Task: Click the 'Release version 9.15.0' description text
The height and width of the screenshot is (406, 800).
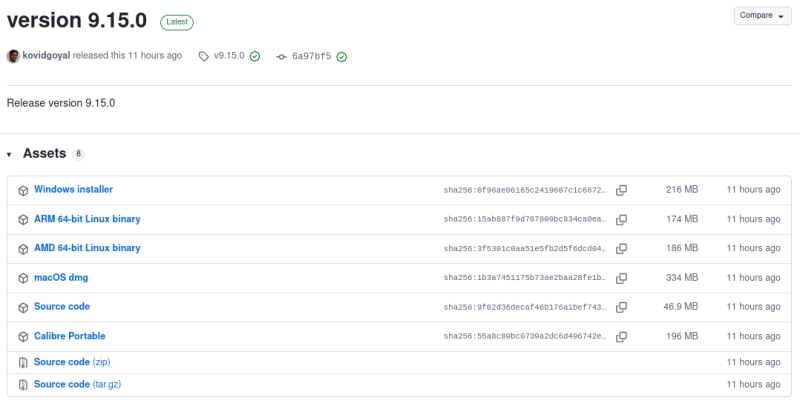Action: coord(61,103)
